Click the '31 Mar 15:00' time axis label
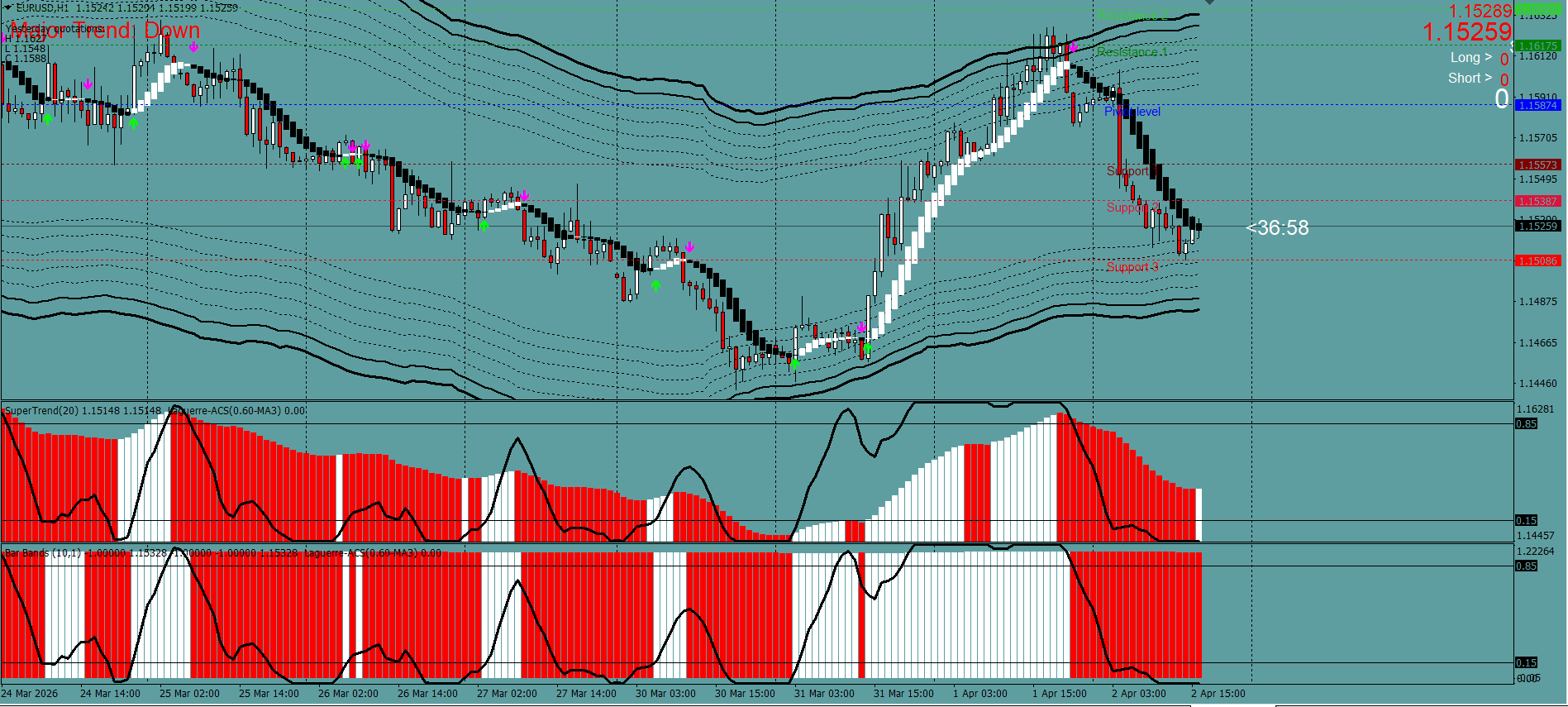Viewport: 1568px width, 707px height. tap(903, 694)
